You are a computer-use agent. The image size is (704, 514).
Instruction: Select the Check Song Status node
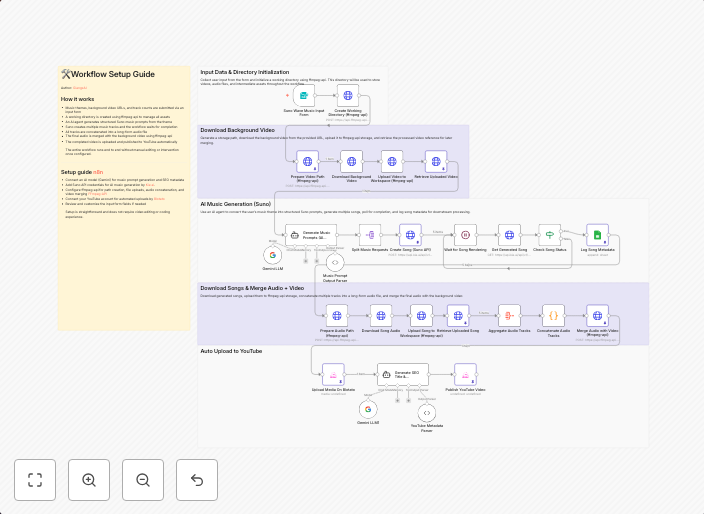tap(551, 234)
